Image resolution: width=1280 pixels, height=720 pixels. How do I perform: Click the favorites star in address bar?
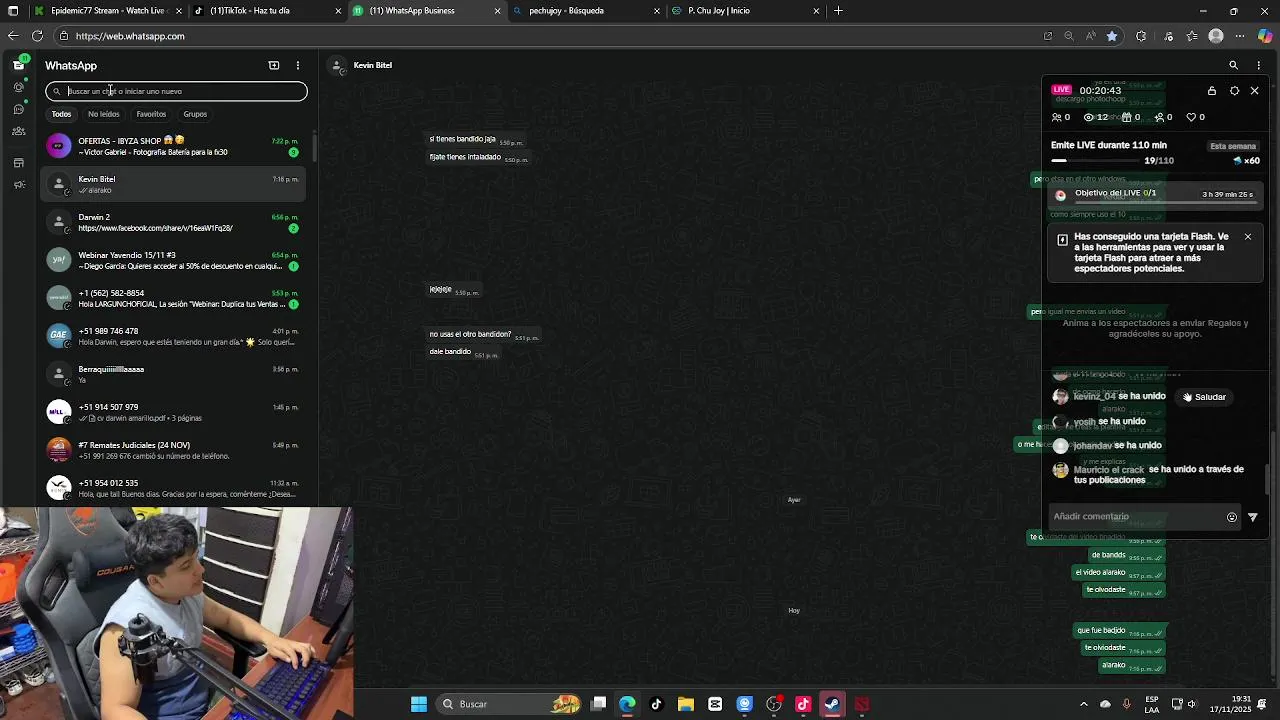point(1112,36)
